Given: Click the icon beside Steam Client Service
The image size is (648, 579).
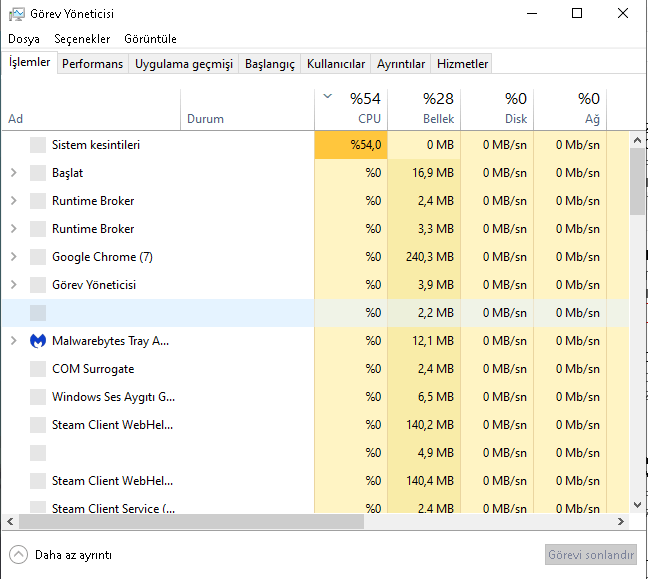Looking at the screenshot, I should click(38, 508).
